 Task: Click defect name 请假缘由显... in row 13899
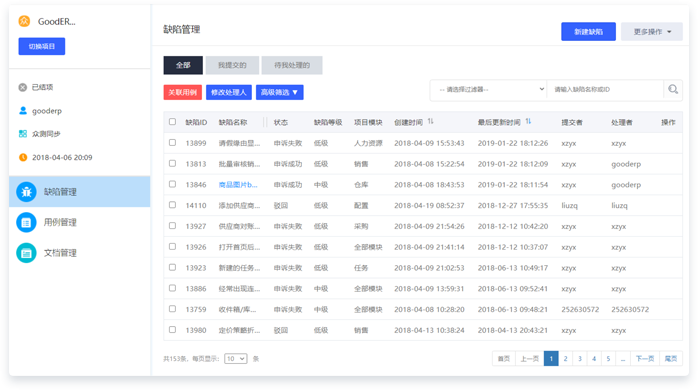[x=239, y=143]
